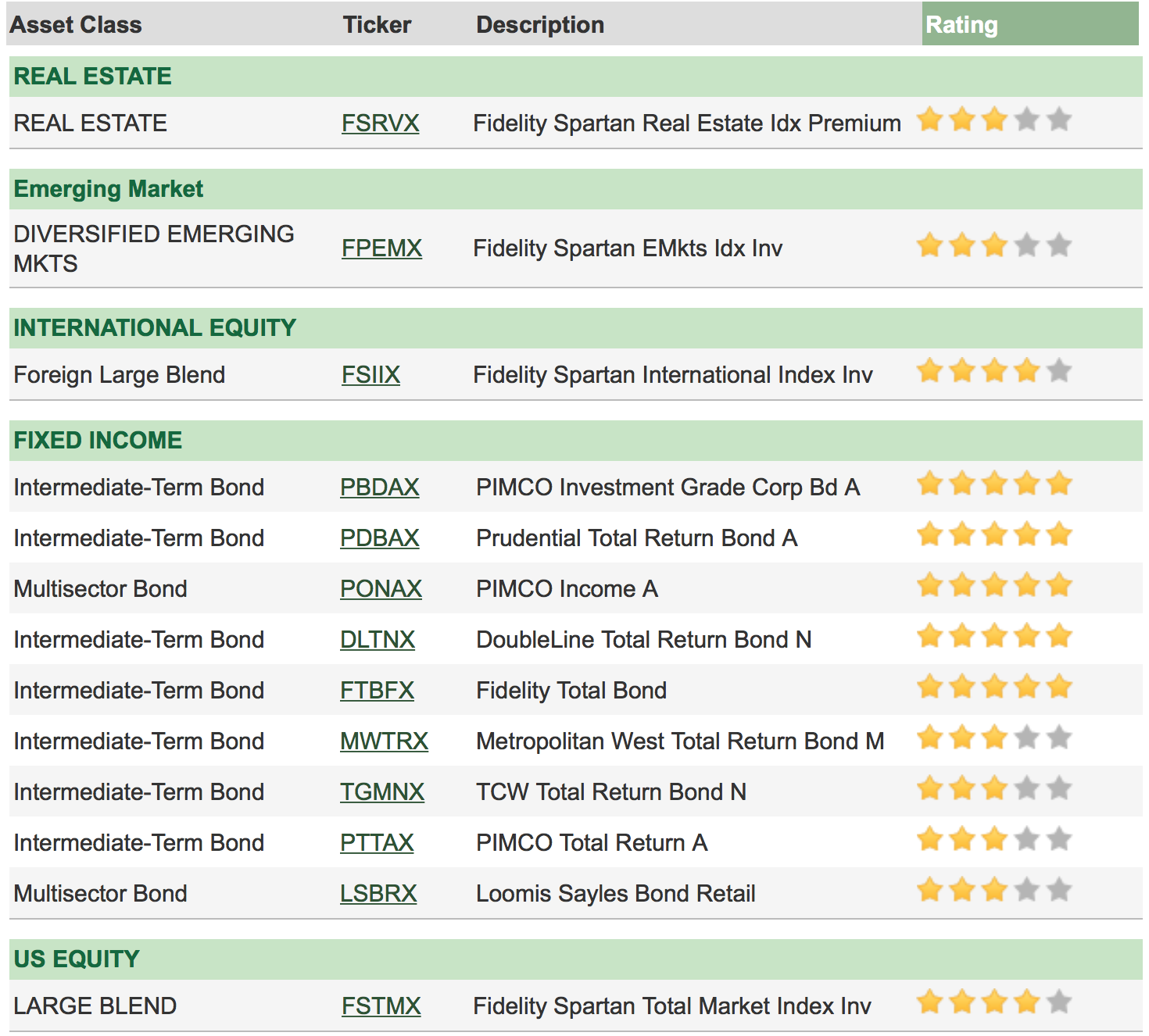
Task: Click 'LARGE BLEND' asset class cell
Action: pos(95,1006)
